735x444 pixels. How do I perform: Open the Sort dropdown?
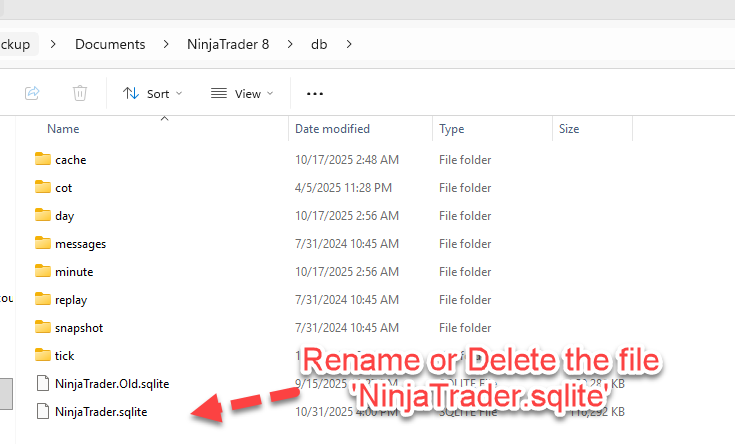point(152,94)
